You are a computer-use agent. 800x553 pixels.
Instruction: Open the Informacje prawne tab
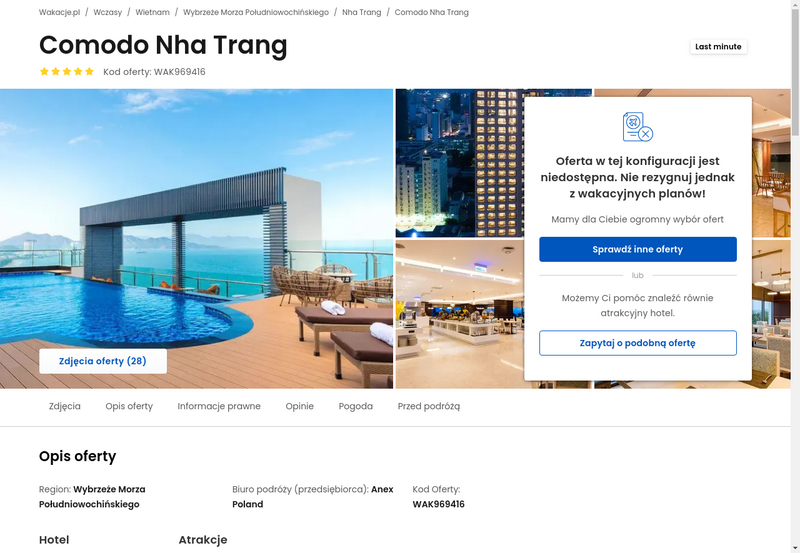[219, 406]
